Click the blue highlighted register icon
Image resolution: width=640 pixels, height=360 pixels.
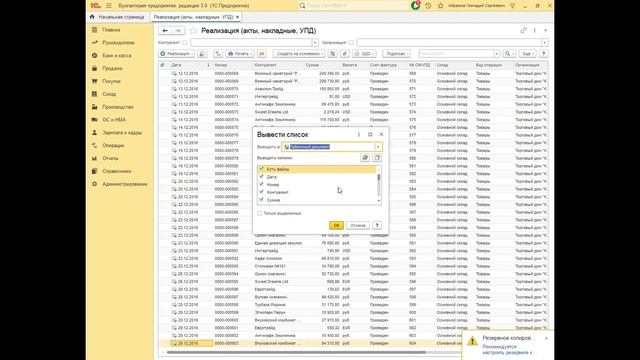tap(333, 53)
